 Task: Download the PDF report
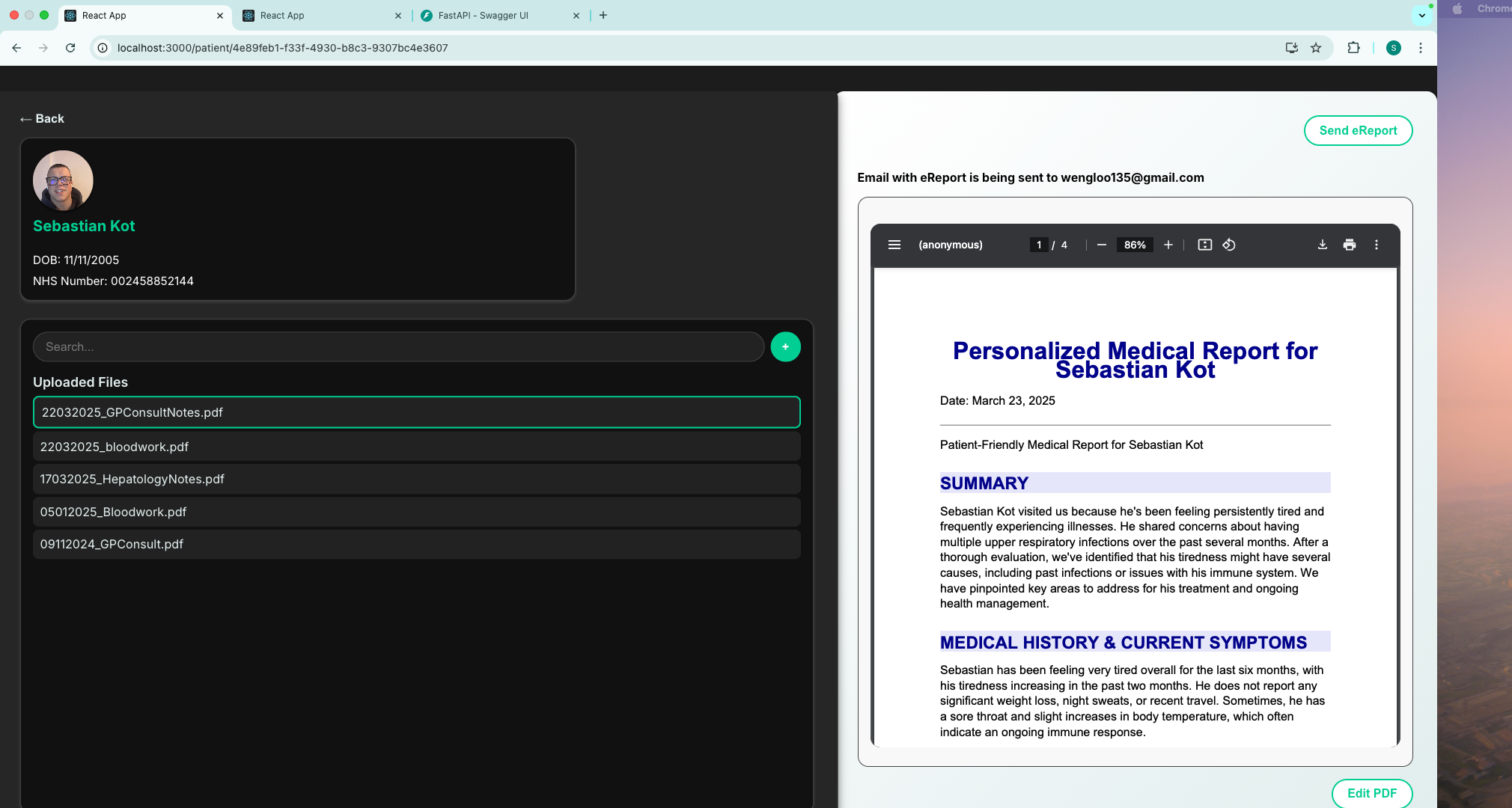click(1323, 245)
